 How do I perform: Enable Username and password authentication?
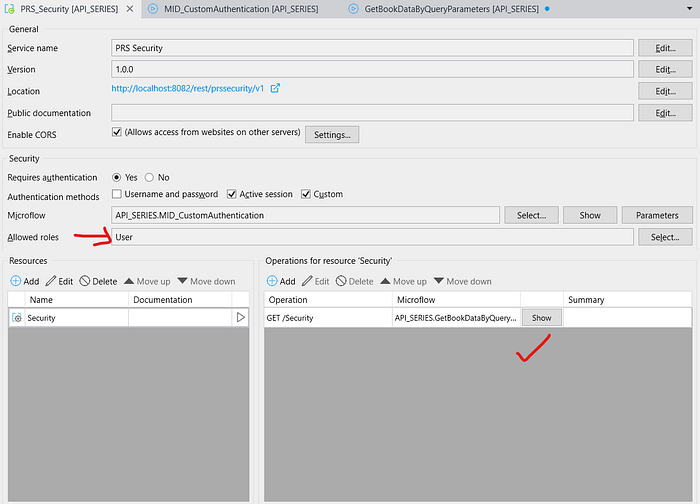click(117, 194)
